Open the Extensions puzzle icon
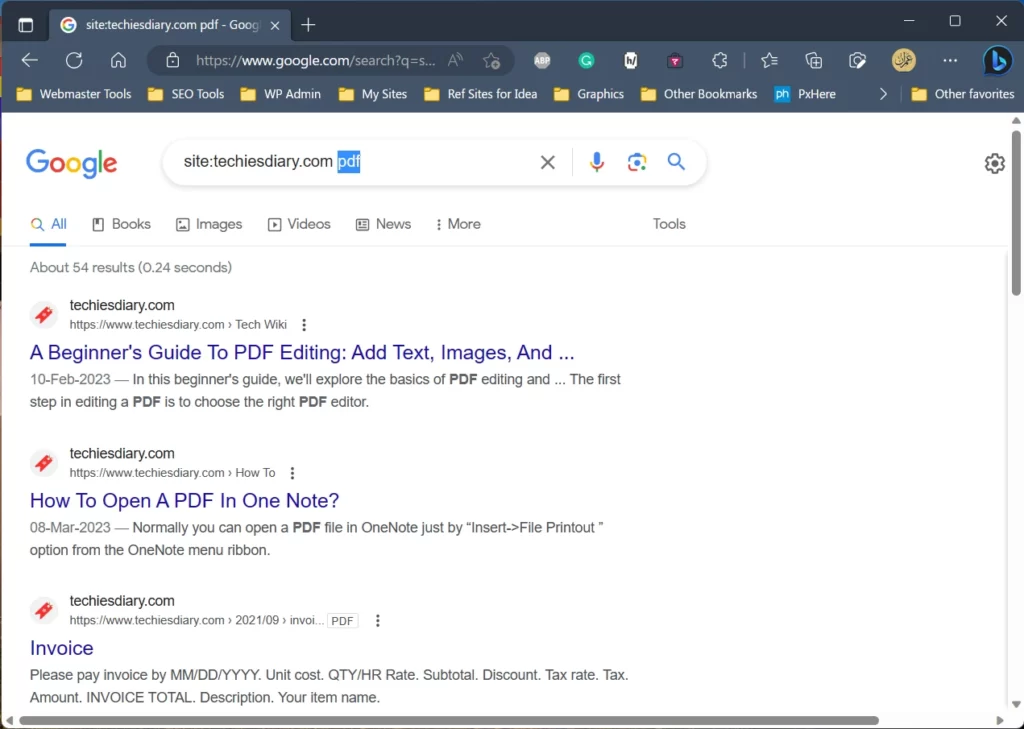Screen dimensions: 1024x729 pos(720,61)
